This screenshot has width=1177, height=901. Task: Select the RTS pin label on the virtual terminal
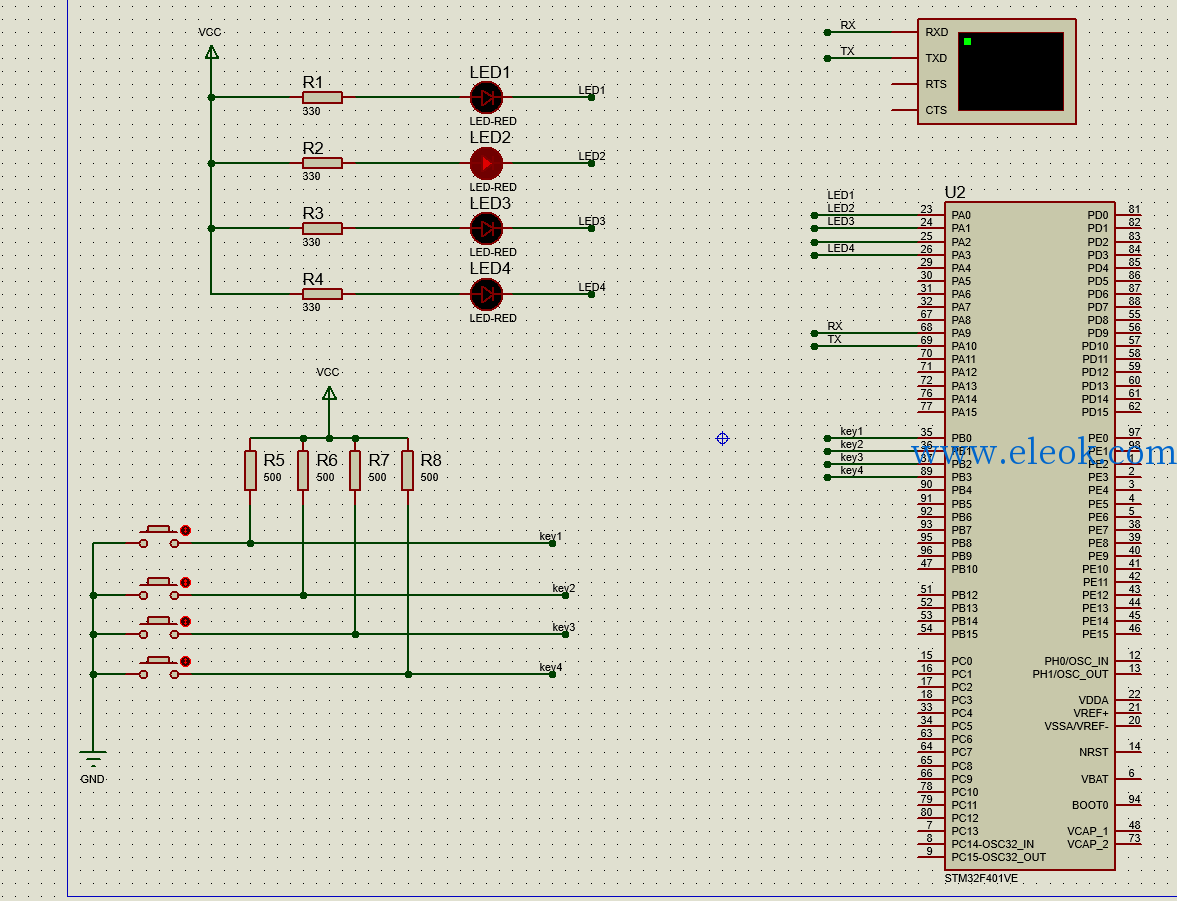pyautogui.click(x=936, y=84)
